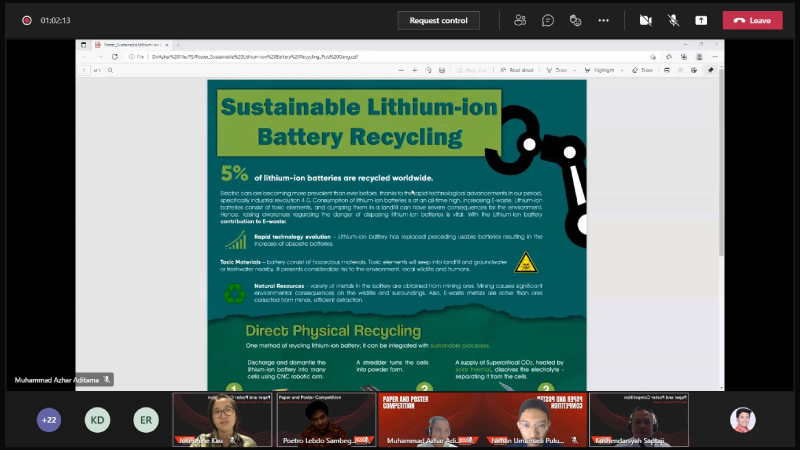Save the PDF document
This screenshot has width=800, height=450.
pyautogui.click(x=681, y=70)
